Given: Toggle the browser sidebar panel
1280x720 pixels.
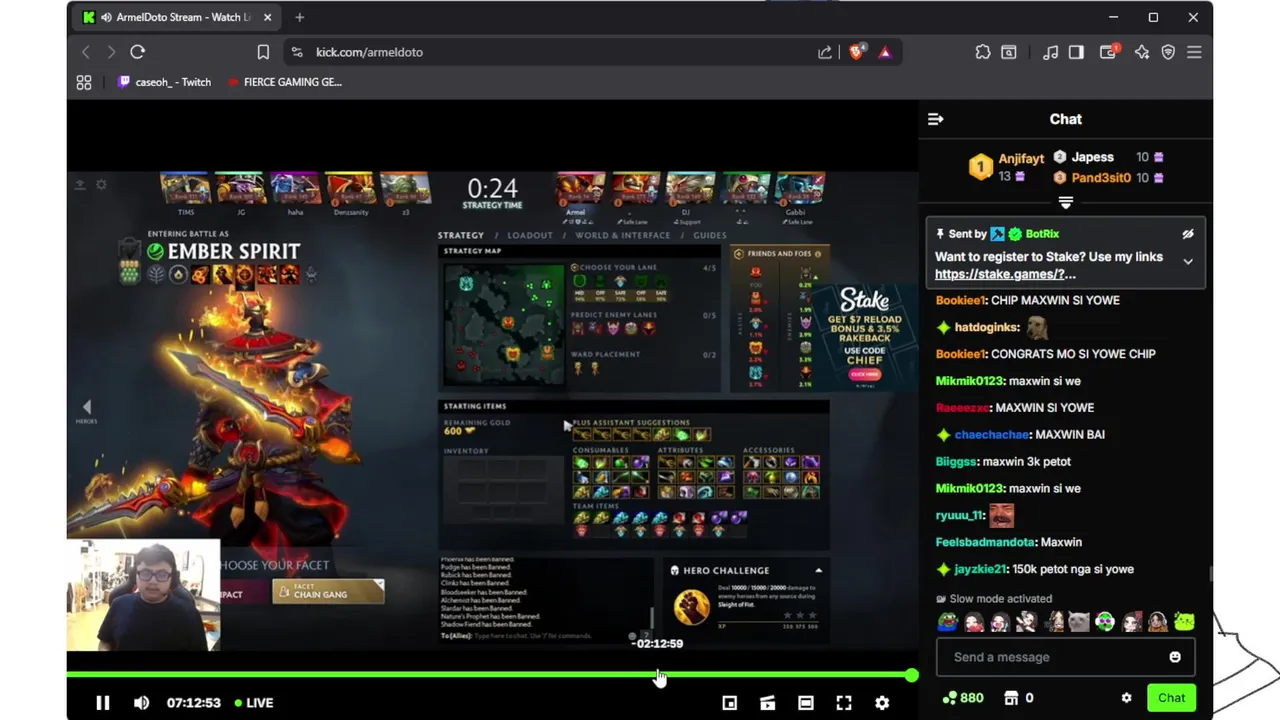Looking at the screenshot, I should 1076,52.
